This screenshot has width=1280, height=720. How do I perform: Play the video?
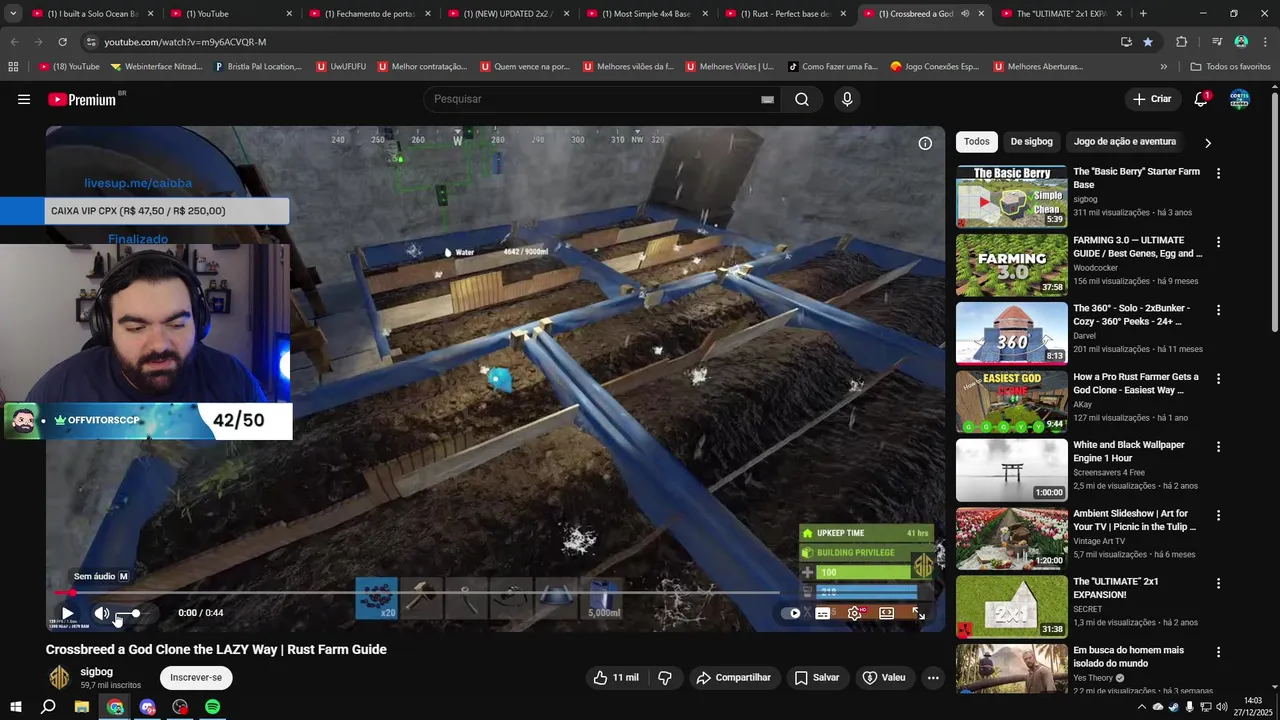[x=67, y=613]
